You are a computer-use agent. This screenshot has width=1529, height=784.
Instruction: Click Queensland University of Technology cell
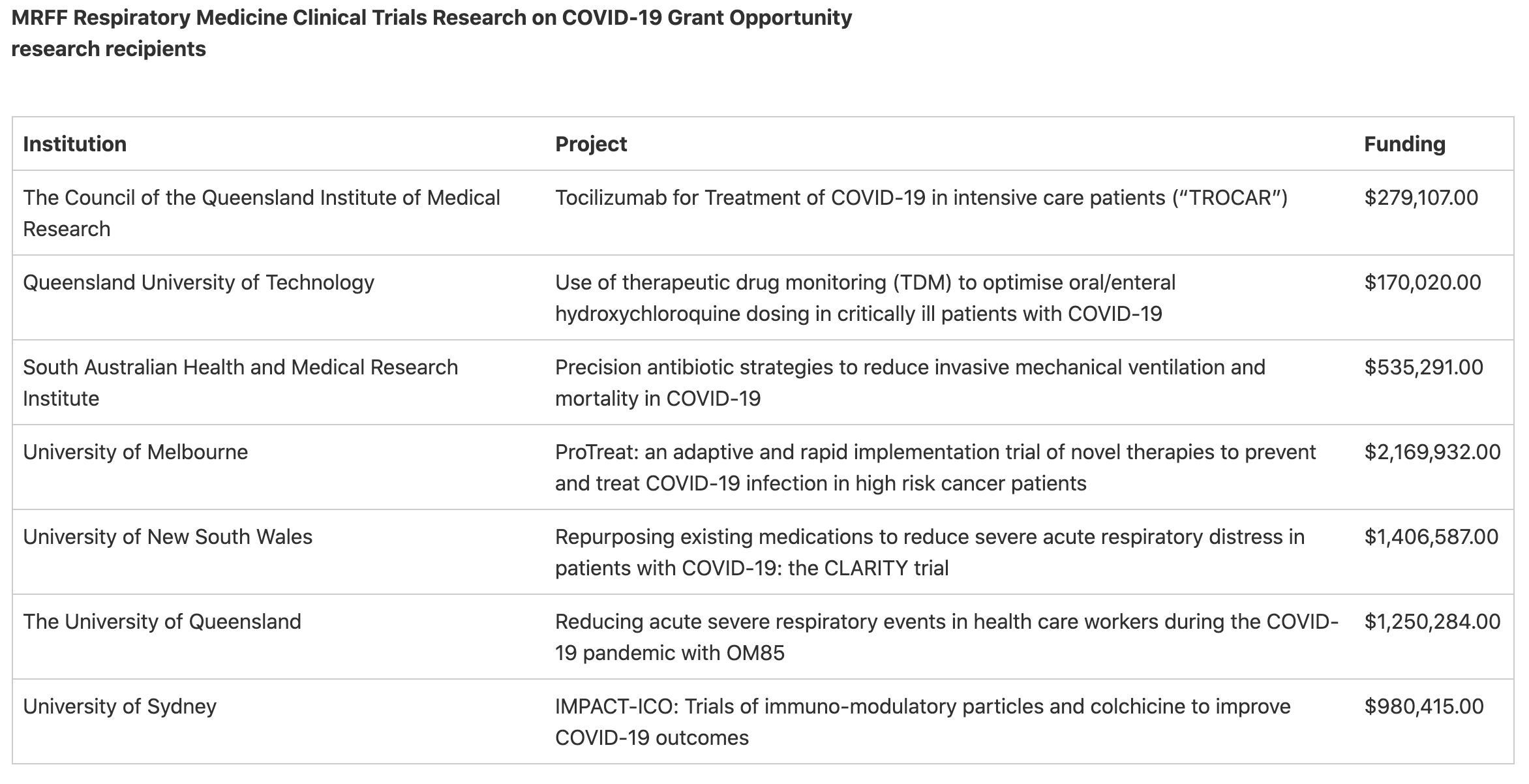pyautogui.click(x=198, y=282)
